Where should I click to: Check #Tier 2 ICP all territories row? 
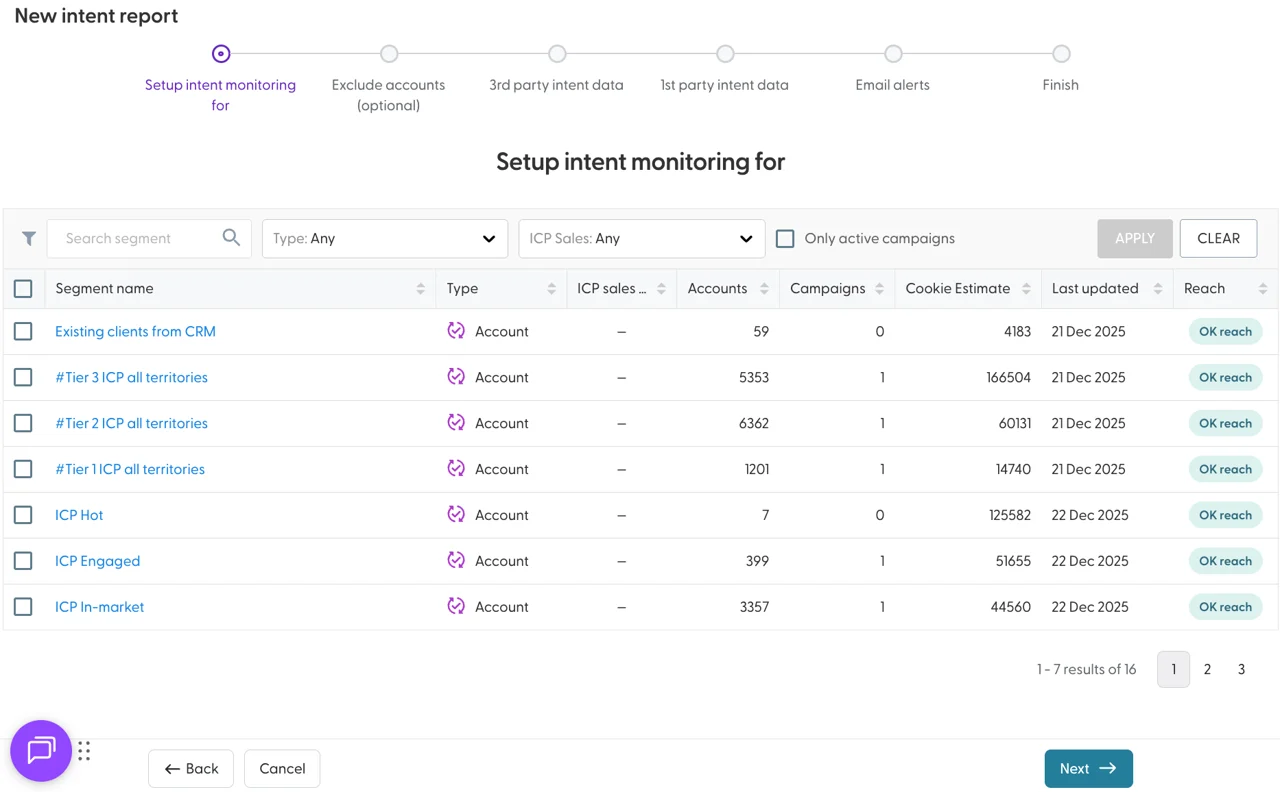(x=23, y=423)
